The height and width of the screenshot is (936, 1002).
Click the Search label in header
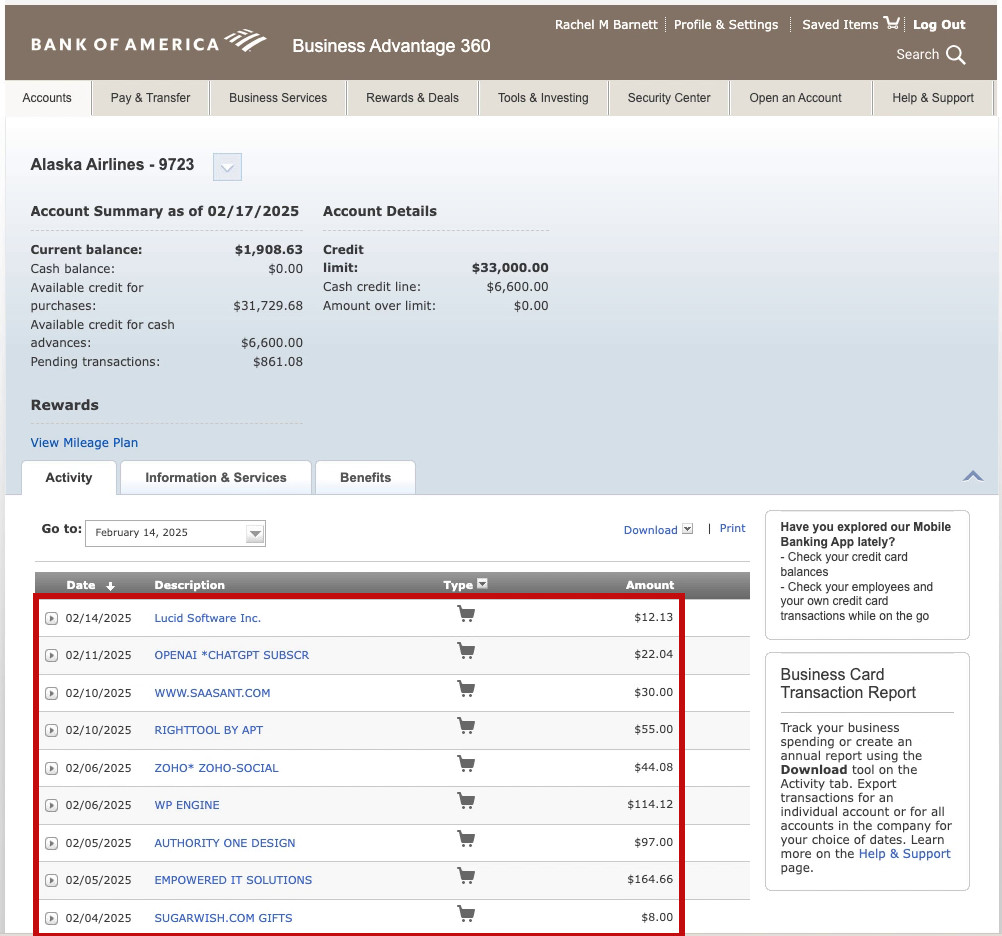click(917, 54)
